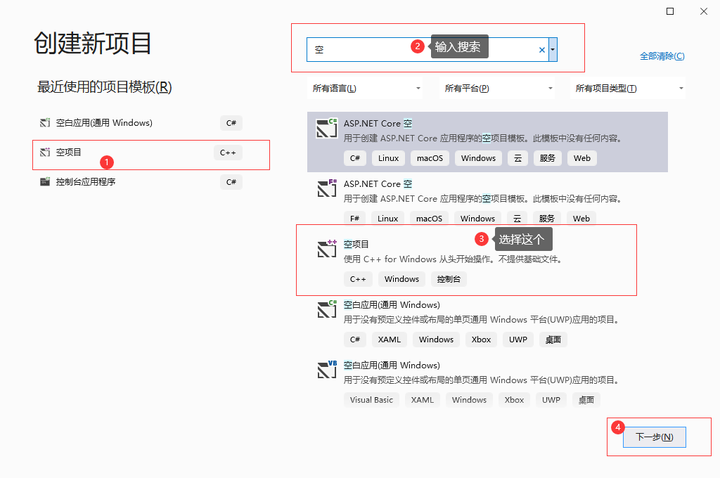The image size is (720, 478).
Task: Click the C++ 空项目 template icon
Action: [x=327, y=249]
